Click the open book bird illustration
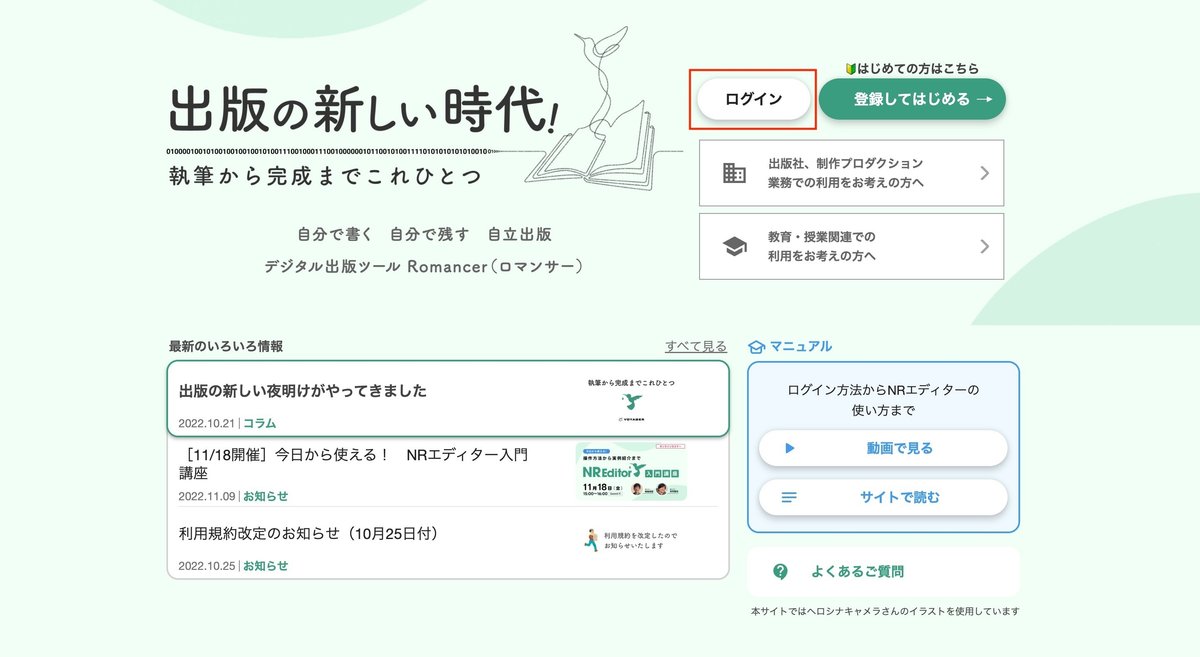The height and width of the screenshot is (657, 1200). [604, 109]
